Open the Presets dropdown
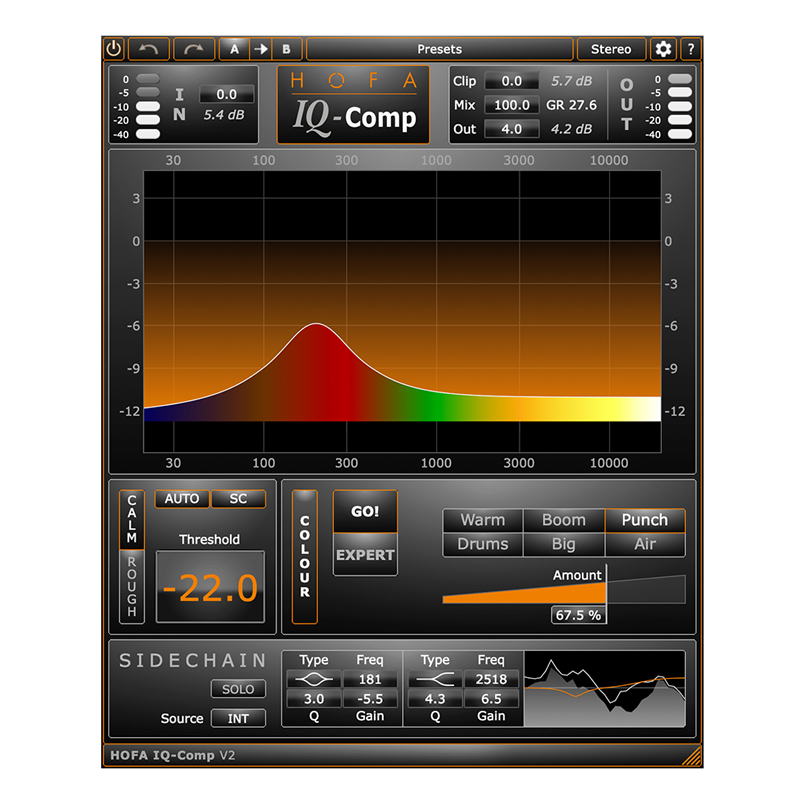This screenshot has width=800, height=800. 440,49
